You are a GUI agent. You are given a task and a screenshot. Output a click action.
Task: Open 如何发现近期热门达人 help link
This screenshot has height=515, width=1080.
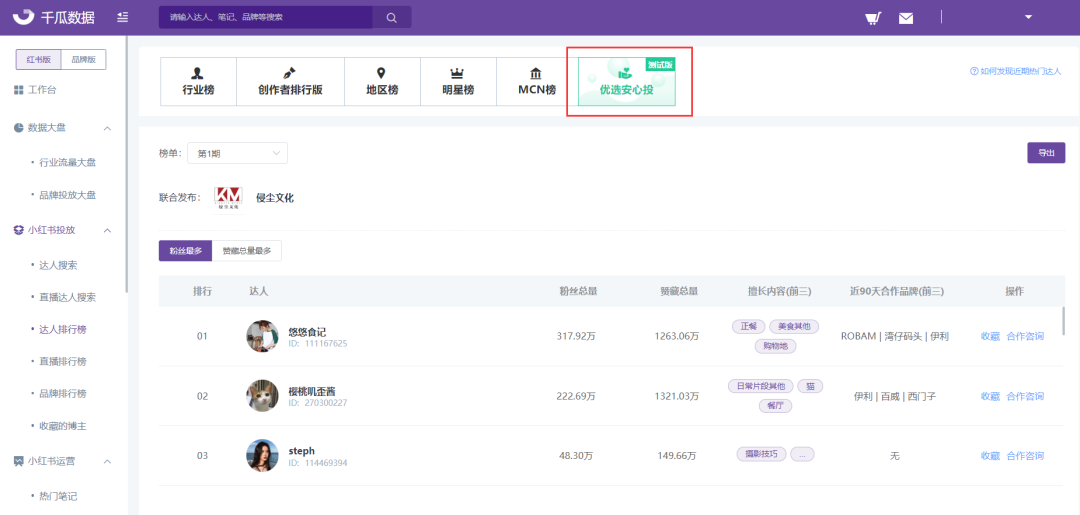(x=1015, y=71)
